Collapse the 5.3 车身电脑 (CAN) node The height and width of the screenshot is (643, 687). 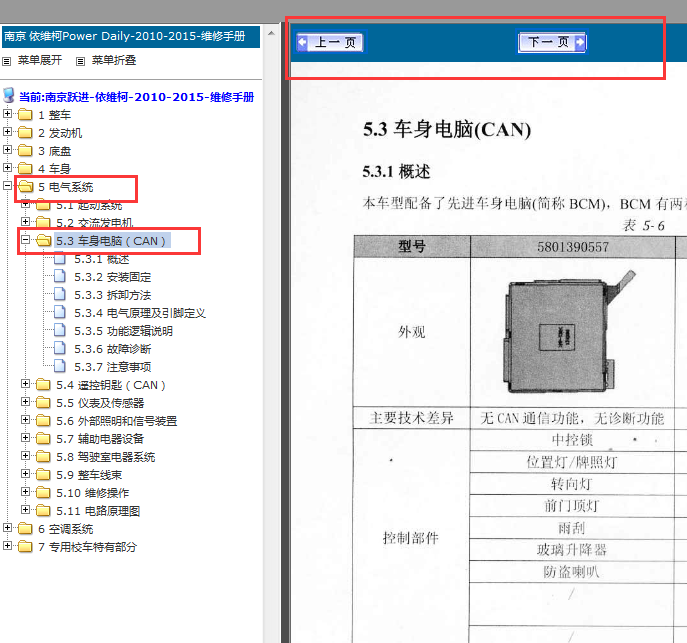[25, 240]
